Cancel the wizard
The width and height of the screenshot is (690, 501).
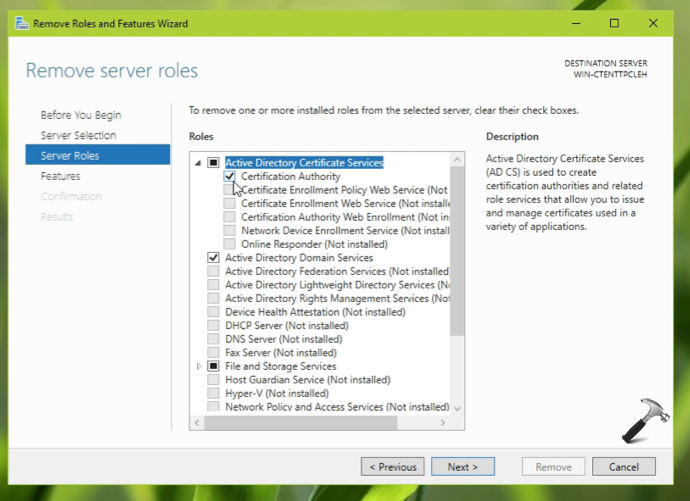(x=624, y=467)
